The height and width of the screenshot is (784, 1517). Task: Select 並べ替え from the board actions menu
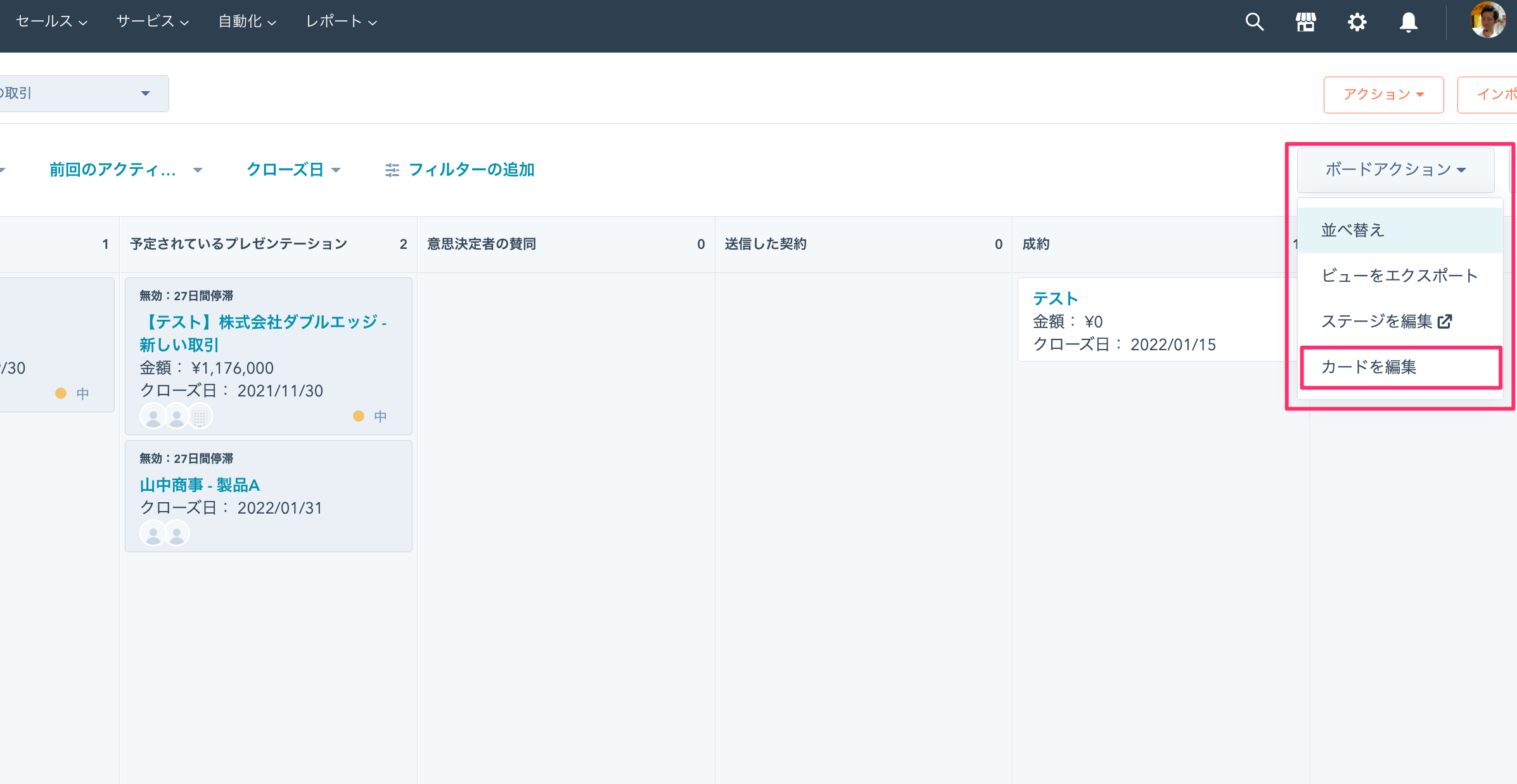coord(1400,230)
